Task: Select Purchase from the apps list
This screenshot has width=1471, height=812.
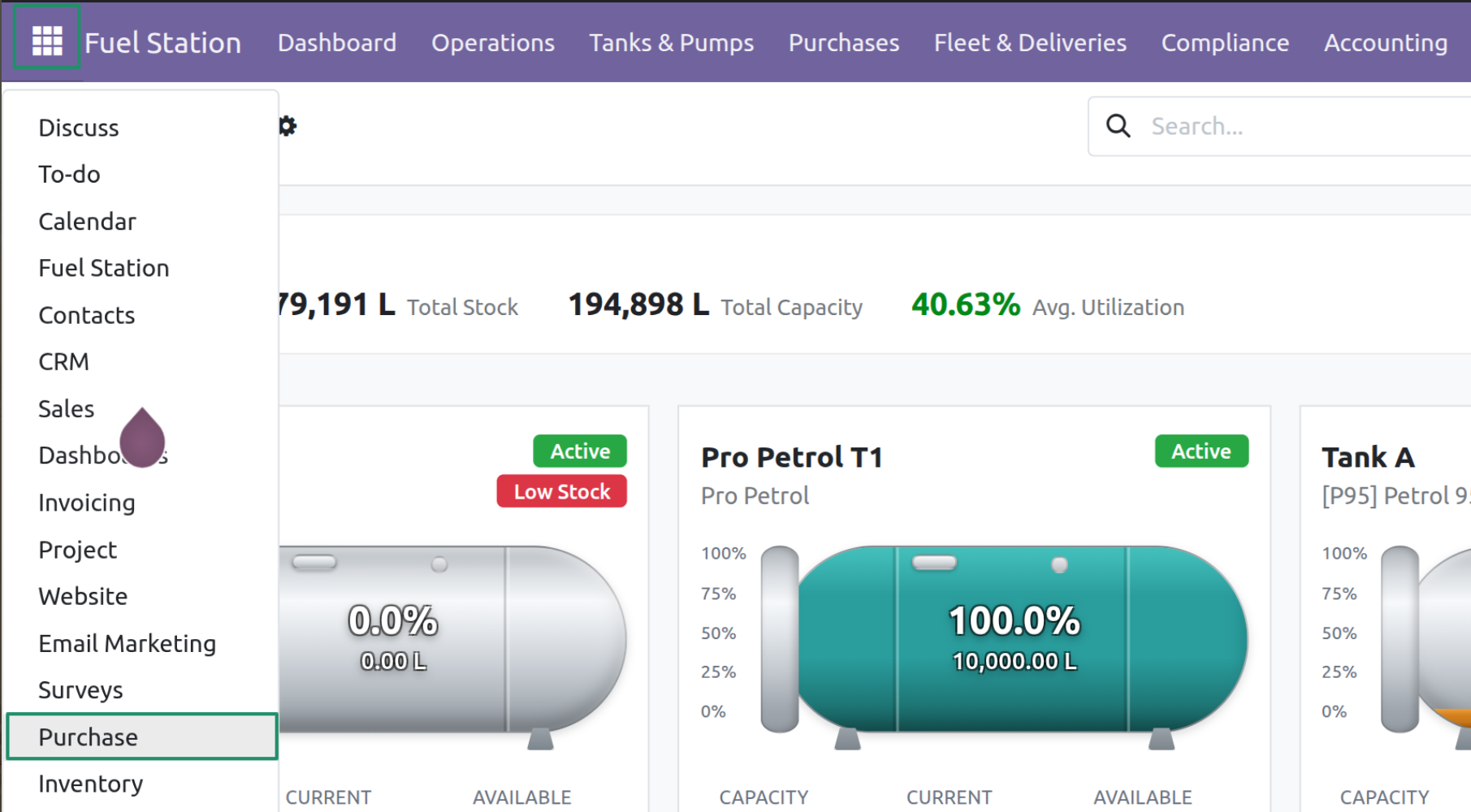Action: 141,736
